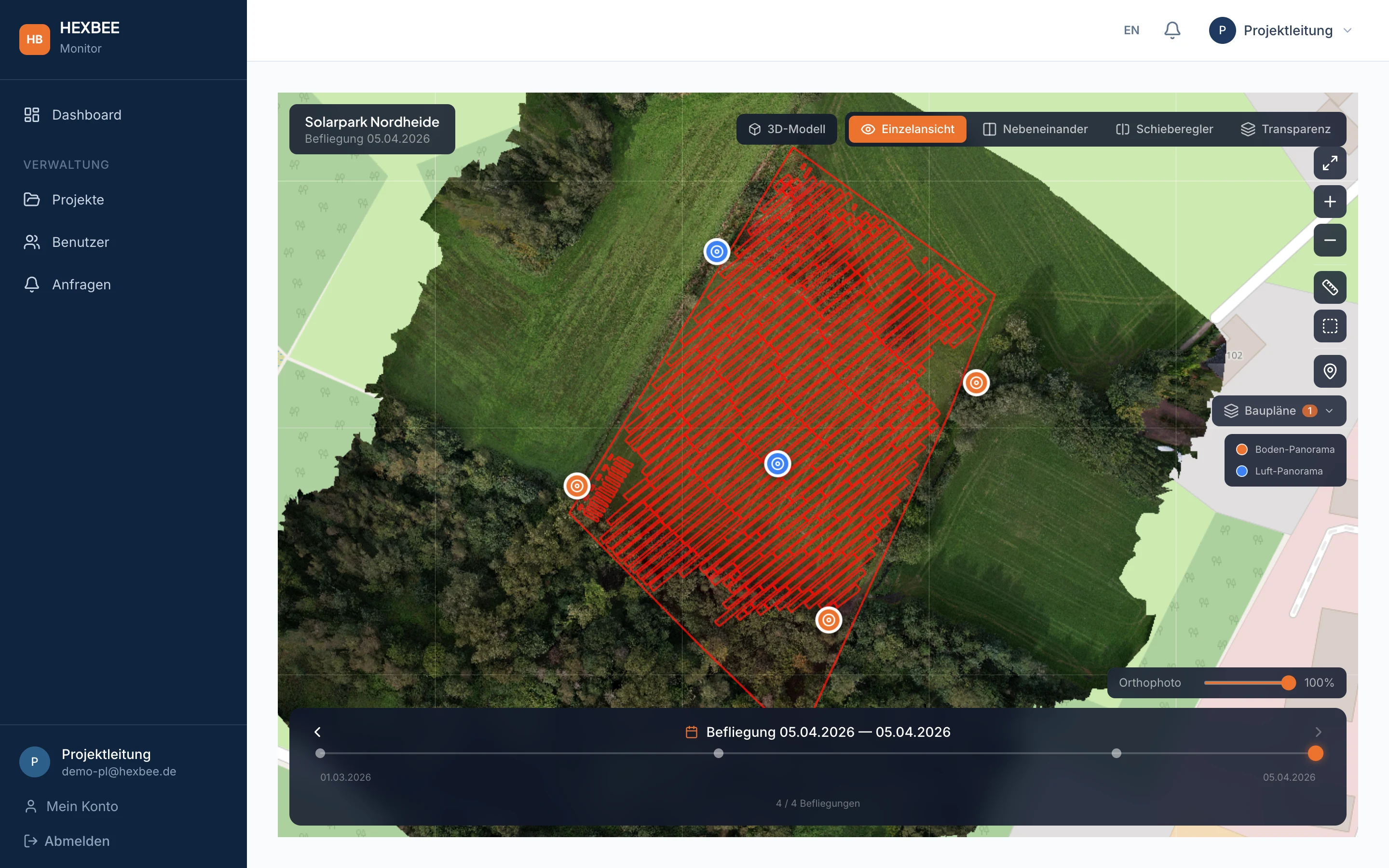
Task: Go to previous Befliegung with left chevron
Action: click(x=317, y=732)
